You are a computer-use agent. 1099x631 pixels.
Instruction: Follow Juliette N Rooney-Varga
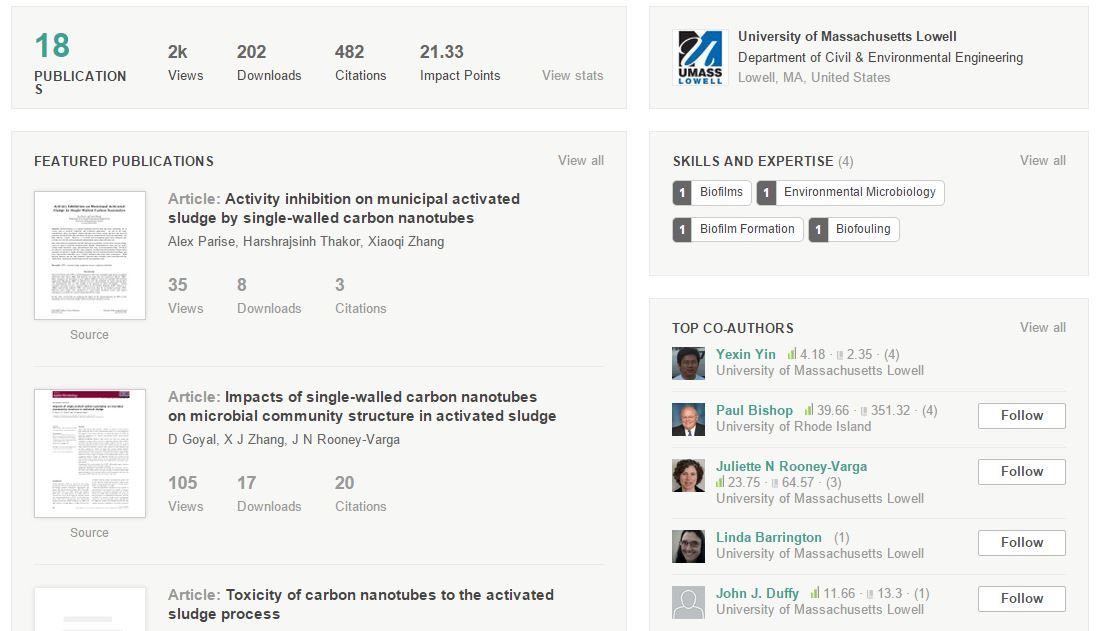1022,472
